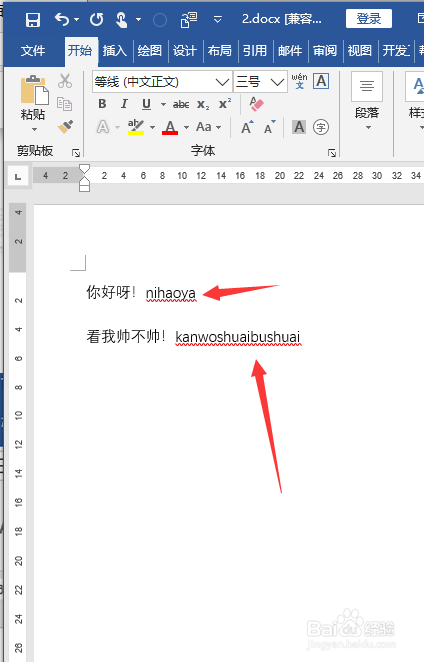Open the font name combo box 等线
This screenshot has height=662, width=424.
(162, 81)
